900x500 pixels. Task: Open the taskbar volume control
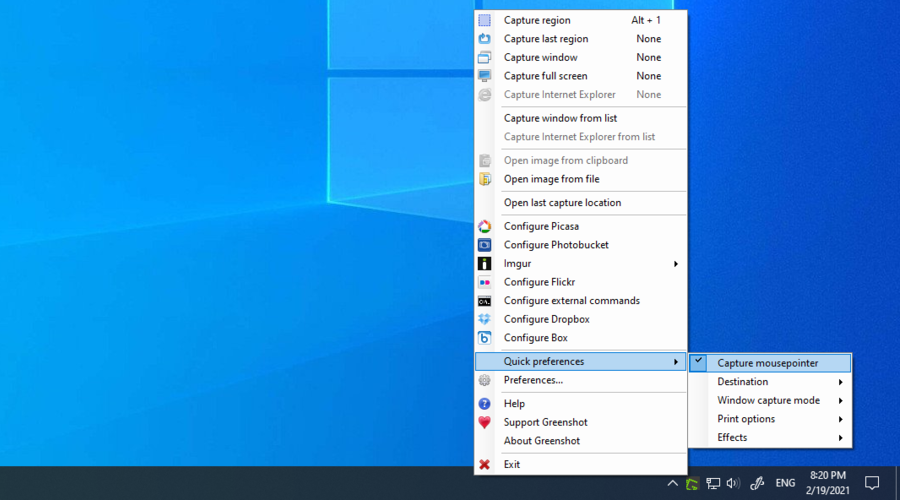point(733,483)
